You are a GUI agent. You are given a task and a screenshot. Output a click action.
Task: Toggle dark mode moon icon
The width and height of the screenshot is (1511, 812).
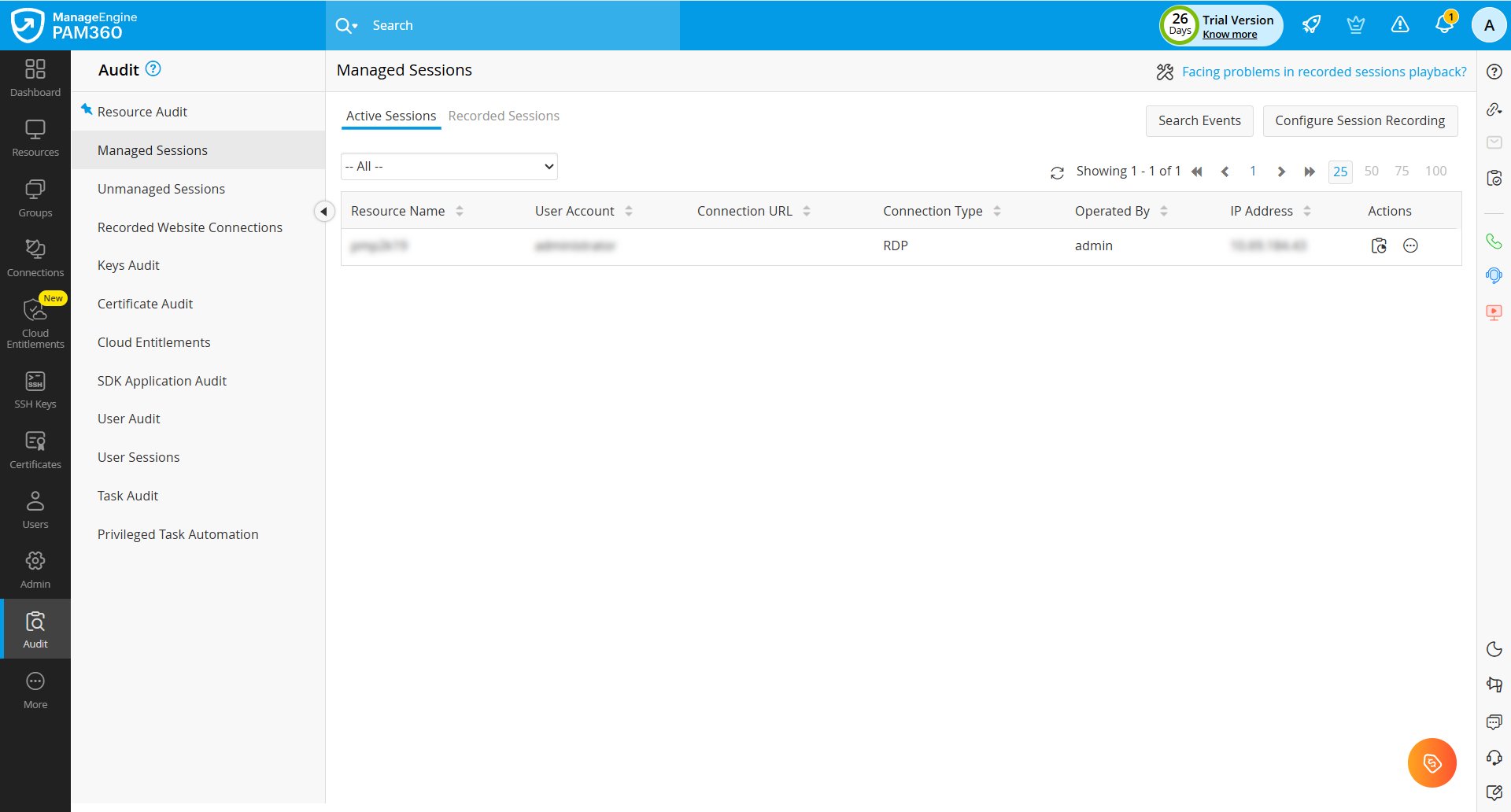point(1494,649)
